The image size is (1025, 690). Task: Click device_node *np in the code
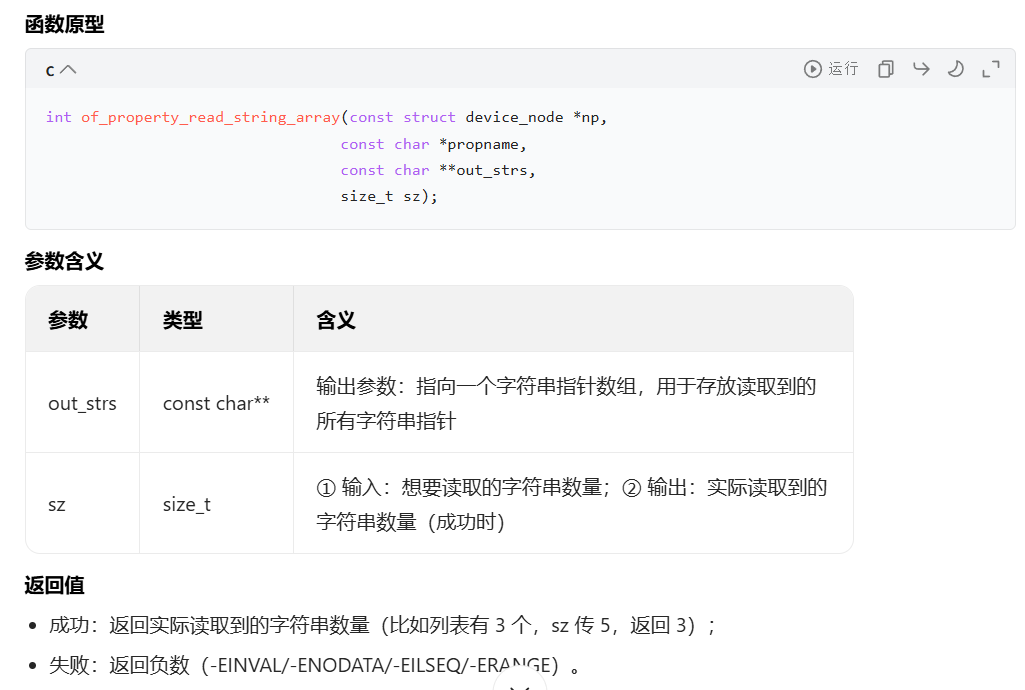(x=532, y=117)
